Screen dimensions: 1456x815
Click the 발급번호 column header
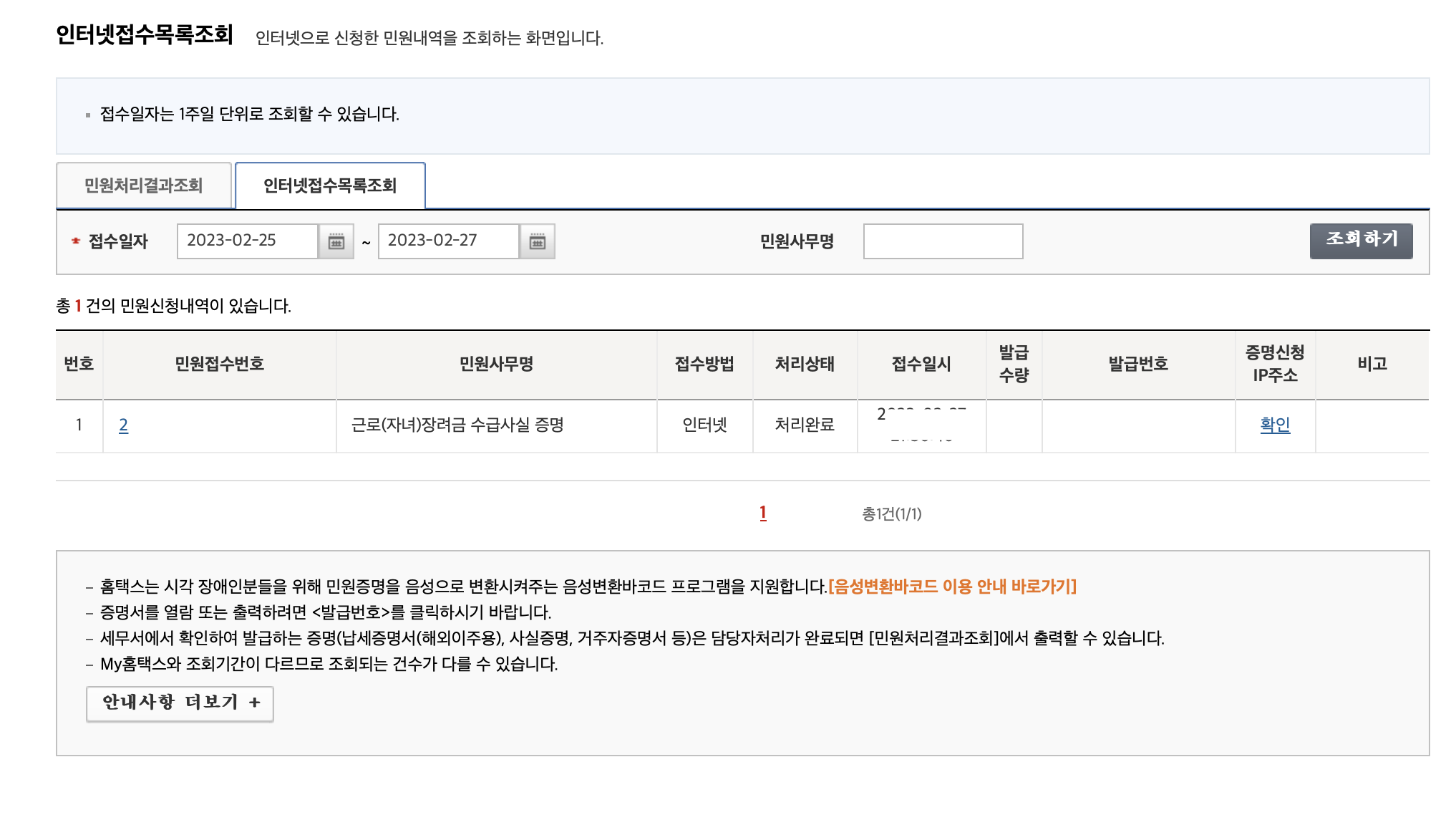(1138, 364)
